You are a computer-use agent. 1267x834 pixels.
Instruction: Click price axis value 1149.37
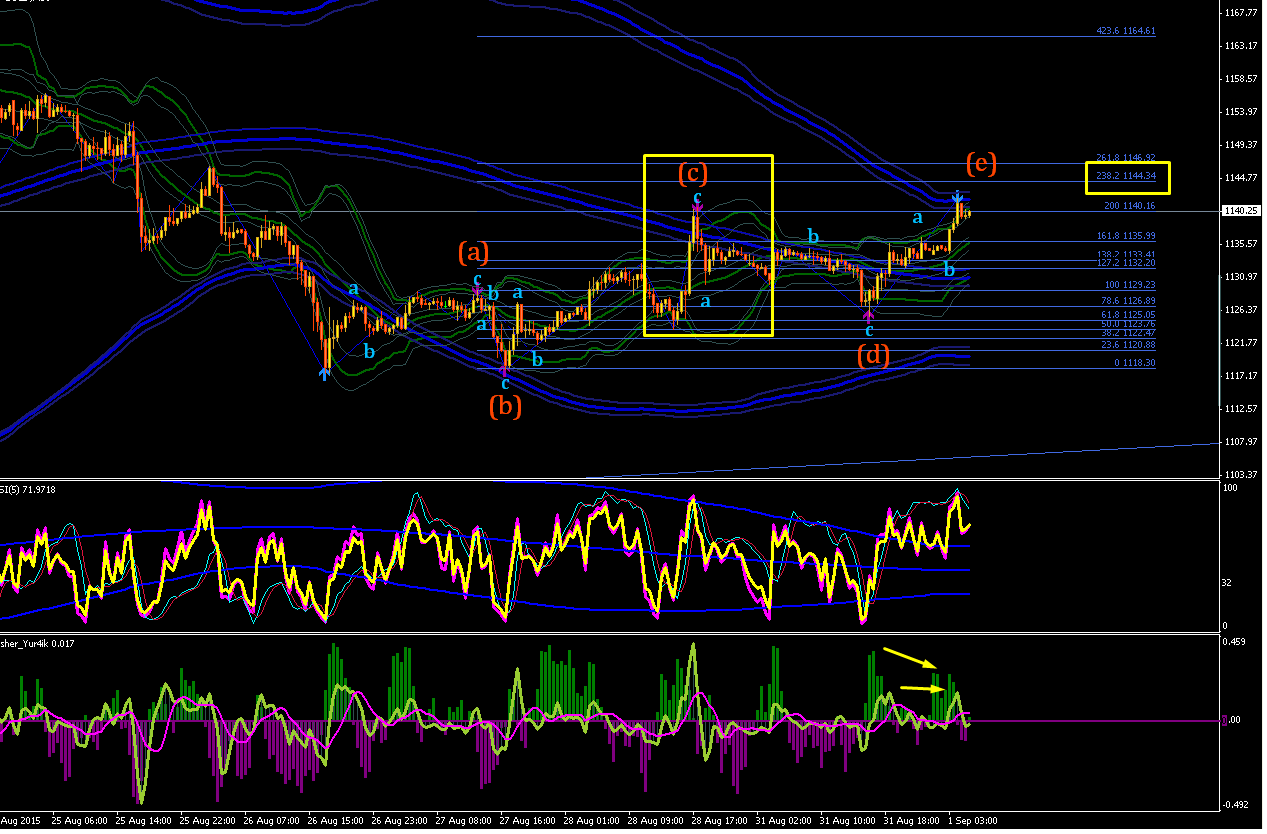click(1242, 145)
